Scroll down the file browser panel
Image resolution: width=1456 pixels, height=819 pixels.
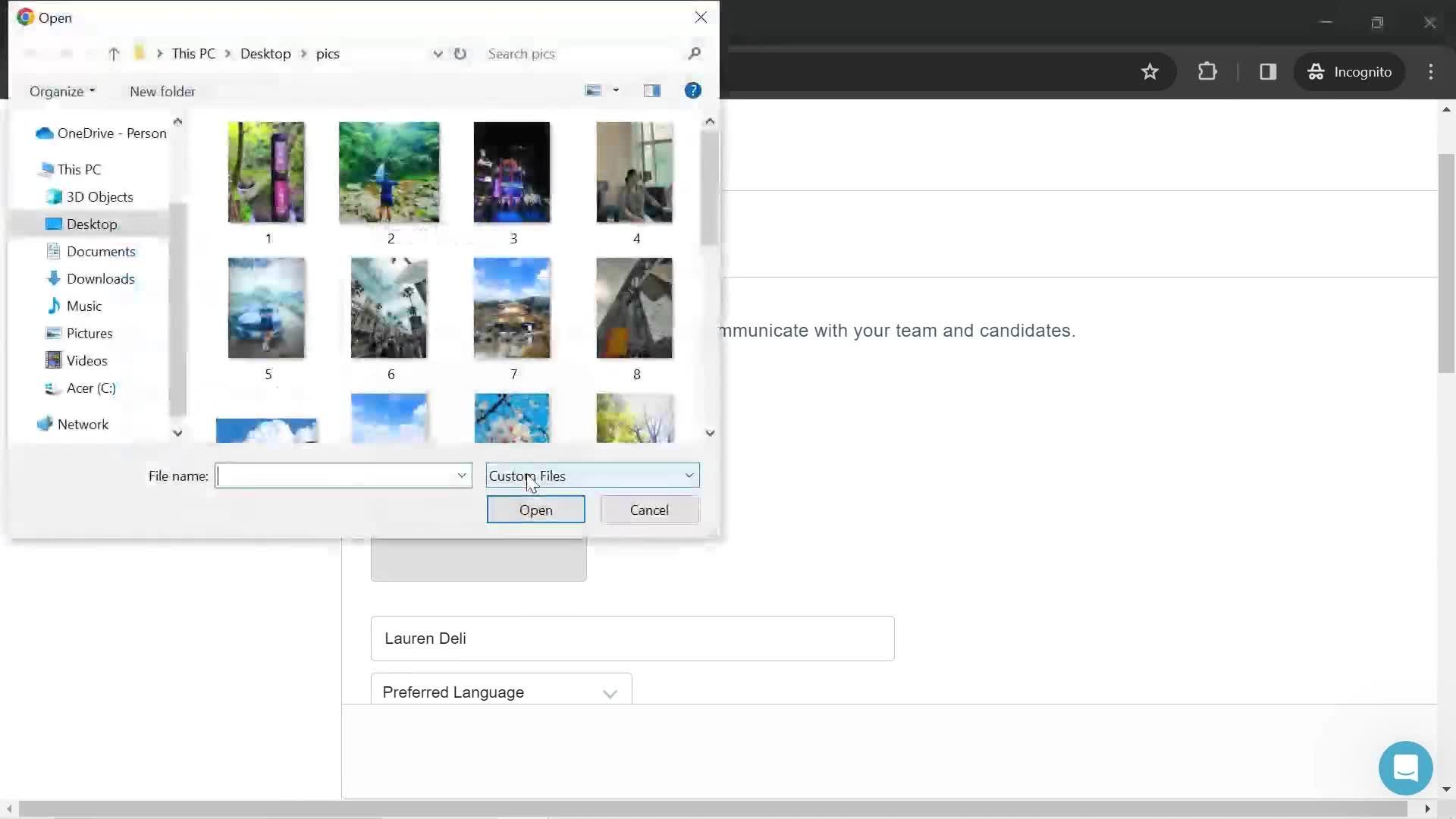(711, 432)
